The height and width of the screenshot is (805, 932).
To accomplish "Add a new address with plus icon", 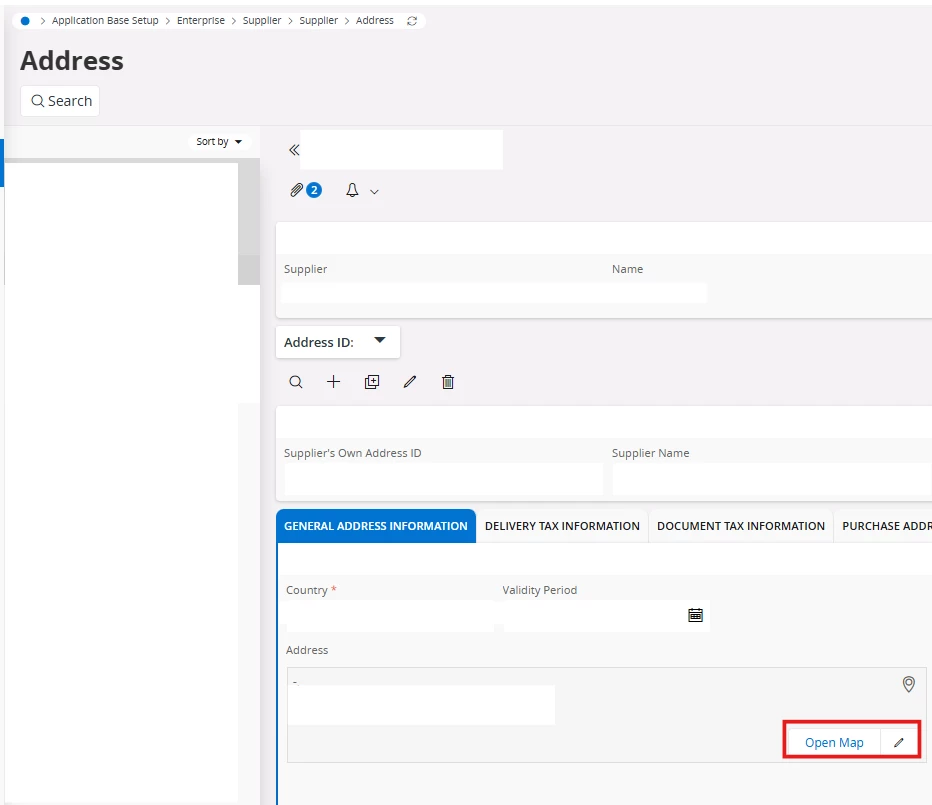I will pos(334,382).
